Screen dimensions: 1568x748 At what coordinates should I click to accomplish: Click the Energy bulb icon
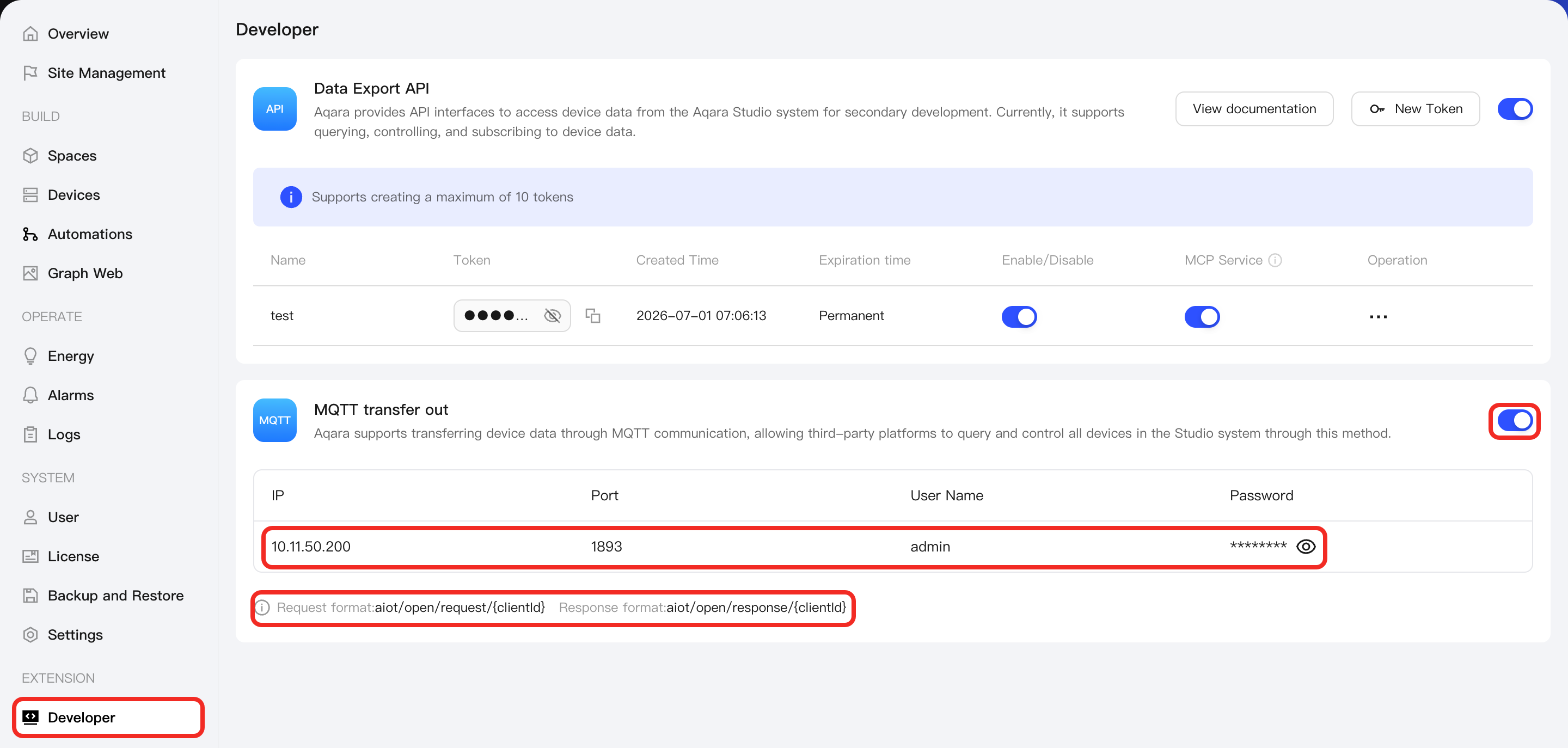click(30, 356)
